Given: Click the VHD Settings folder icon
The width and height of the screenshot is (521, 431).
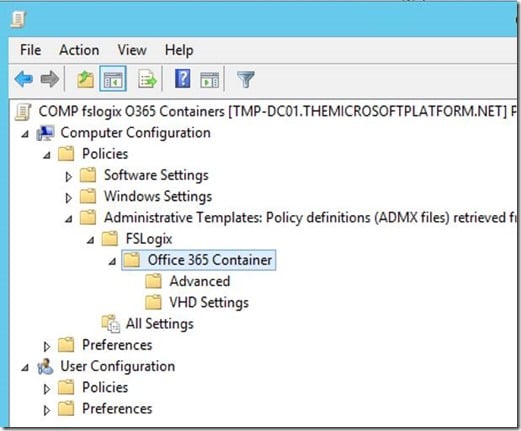Looking at the screenshot, I should pyautogui.click(x=153, y=302).
